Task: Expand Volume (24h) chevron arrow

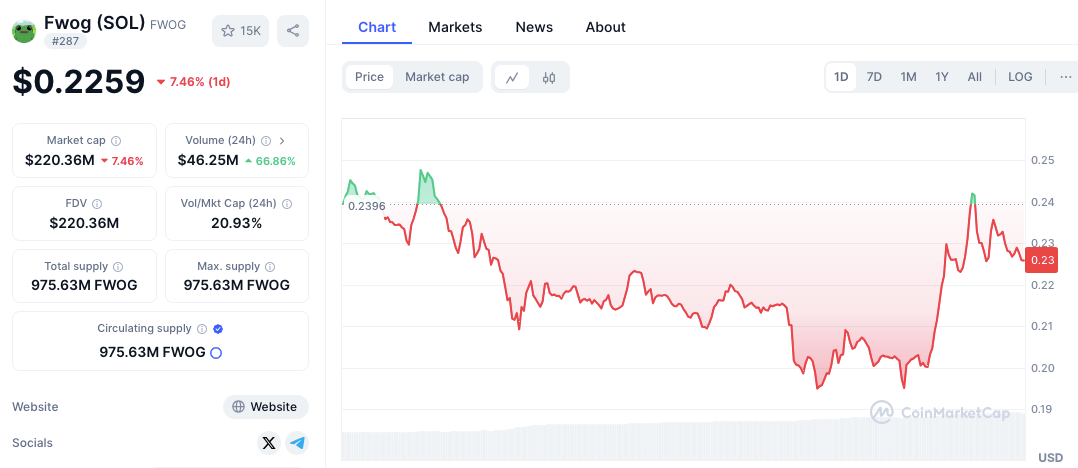Action: click(282, 141)
